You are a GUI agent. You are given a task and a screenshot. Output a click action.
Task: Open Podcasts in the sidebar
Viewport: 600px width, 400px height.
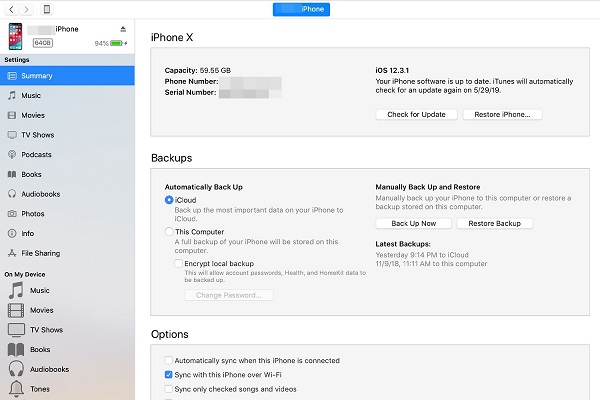(67, 155)
